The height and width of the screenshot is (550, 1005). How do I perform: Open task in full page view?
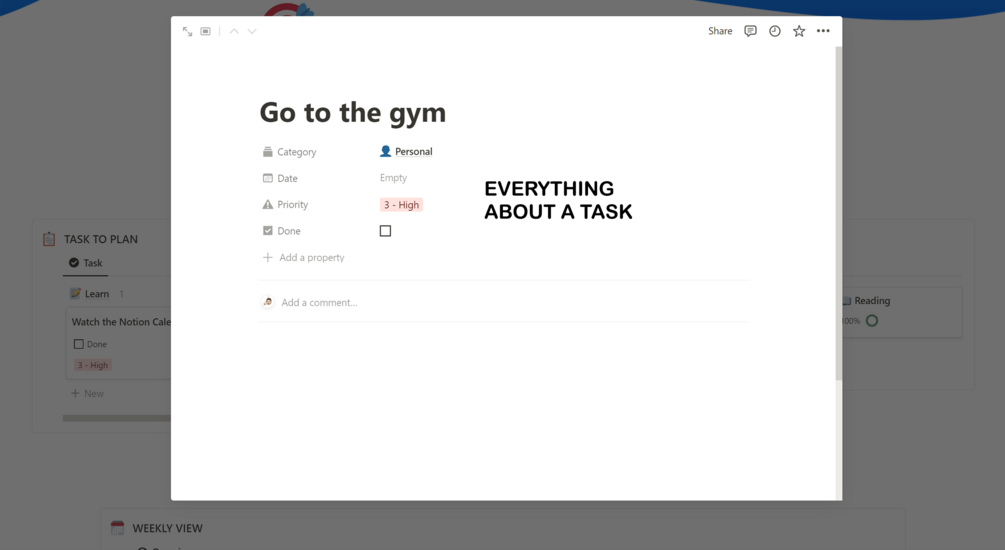click(x=187, y=31)
